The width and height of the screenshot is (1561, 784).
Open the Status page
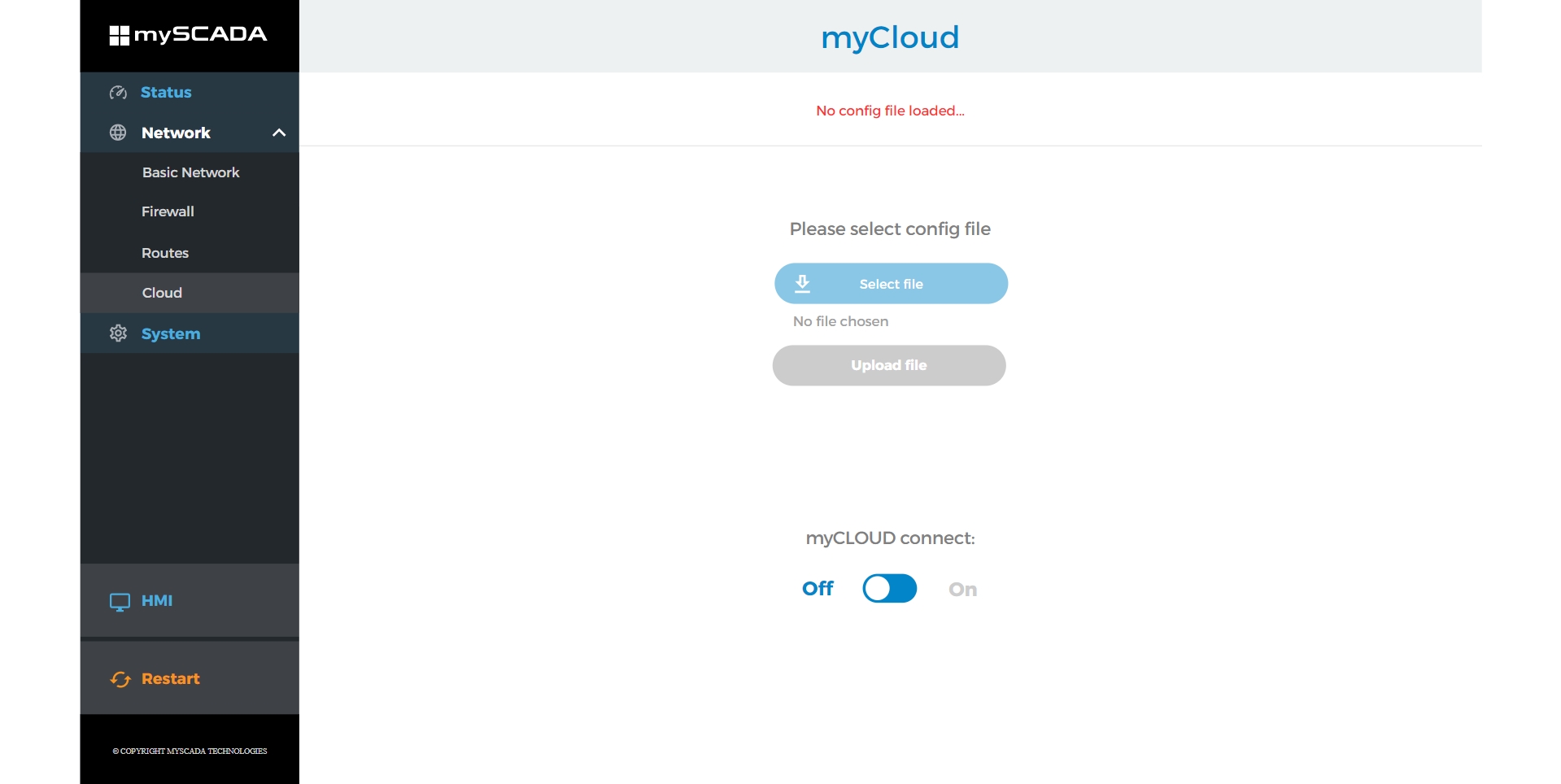pos(166,92)
